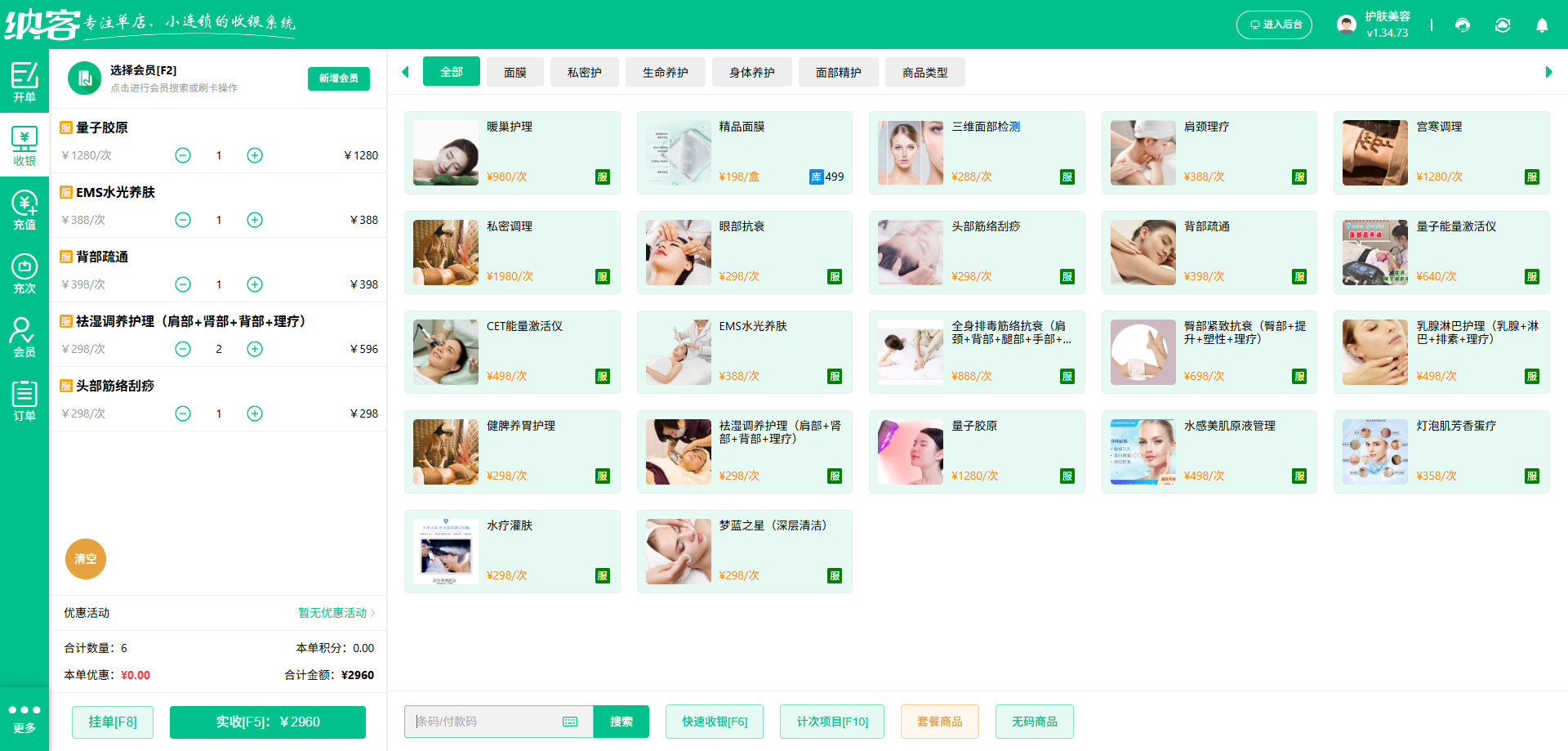Screen dimensions: 1568x751
Task: Click the 新增会员 button
Action: pos(339,78)
